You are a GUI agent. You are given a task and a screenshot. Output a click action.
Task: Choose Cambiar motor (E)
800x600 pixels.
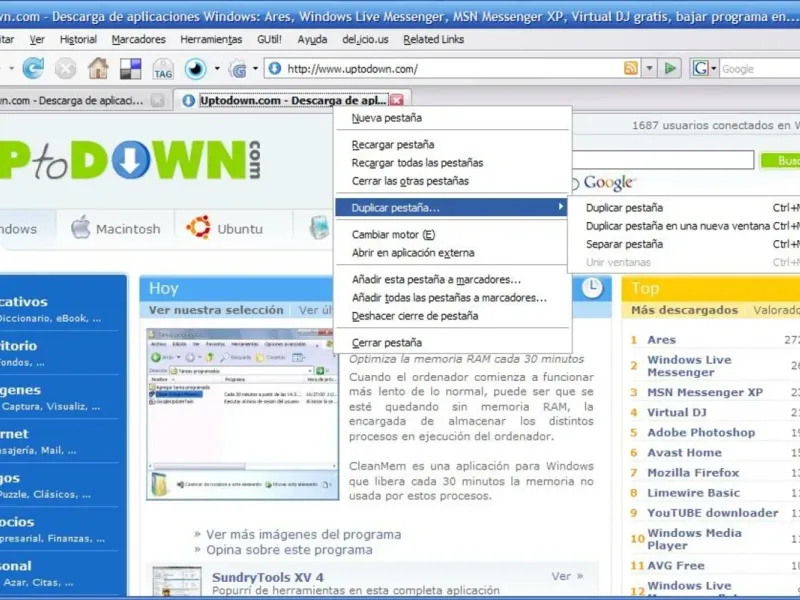click(452, 235)
